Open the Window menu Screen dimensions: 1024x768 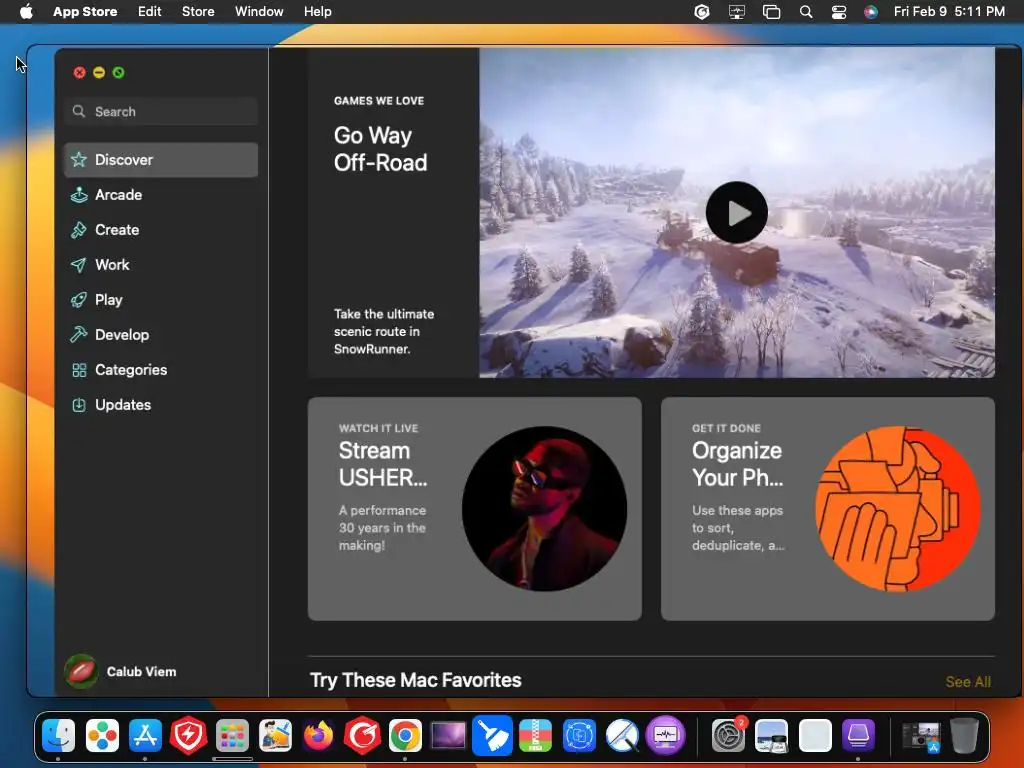(x=259, y=12)
